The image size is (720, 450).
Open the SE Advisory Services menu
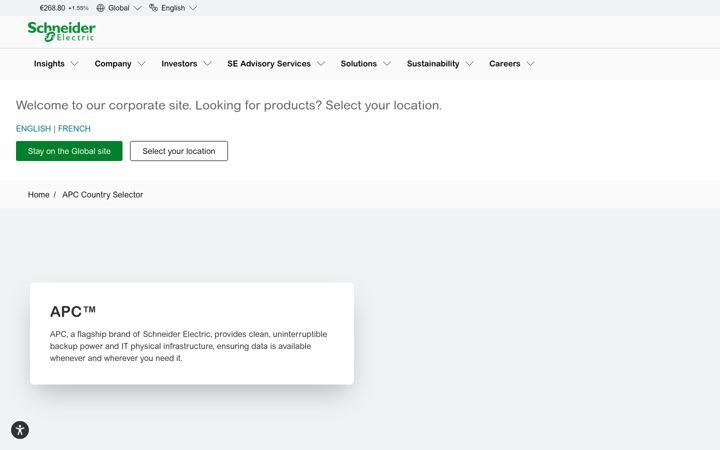click(269, 64)
